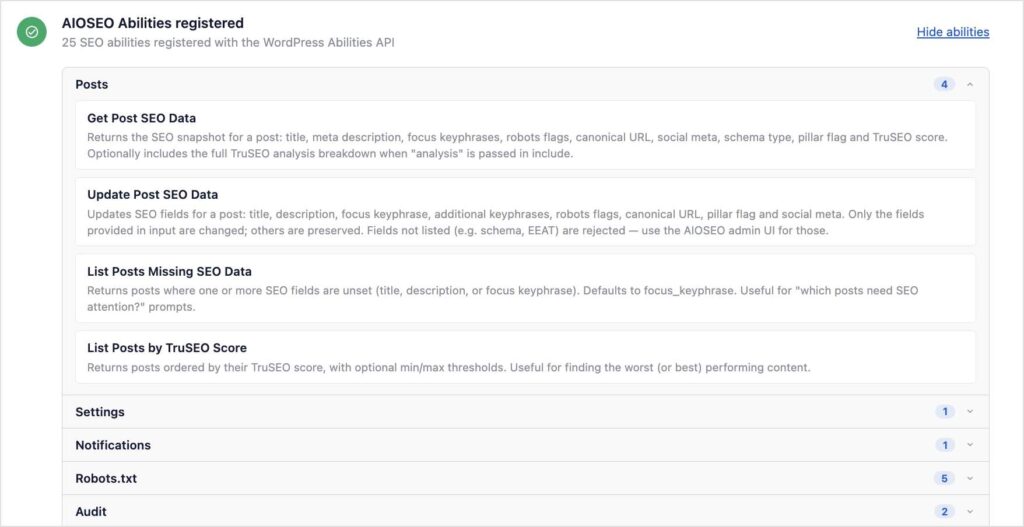Collapse the Posts section chevron
This screenshot has height=527, width=1024.
pos(970,84)
